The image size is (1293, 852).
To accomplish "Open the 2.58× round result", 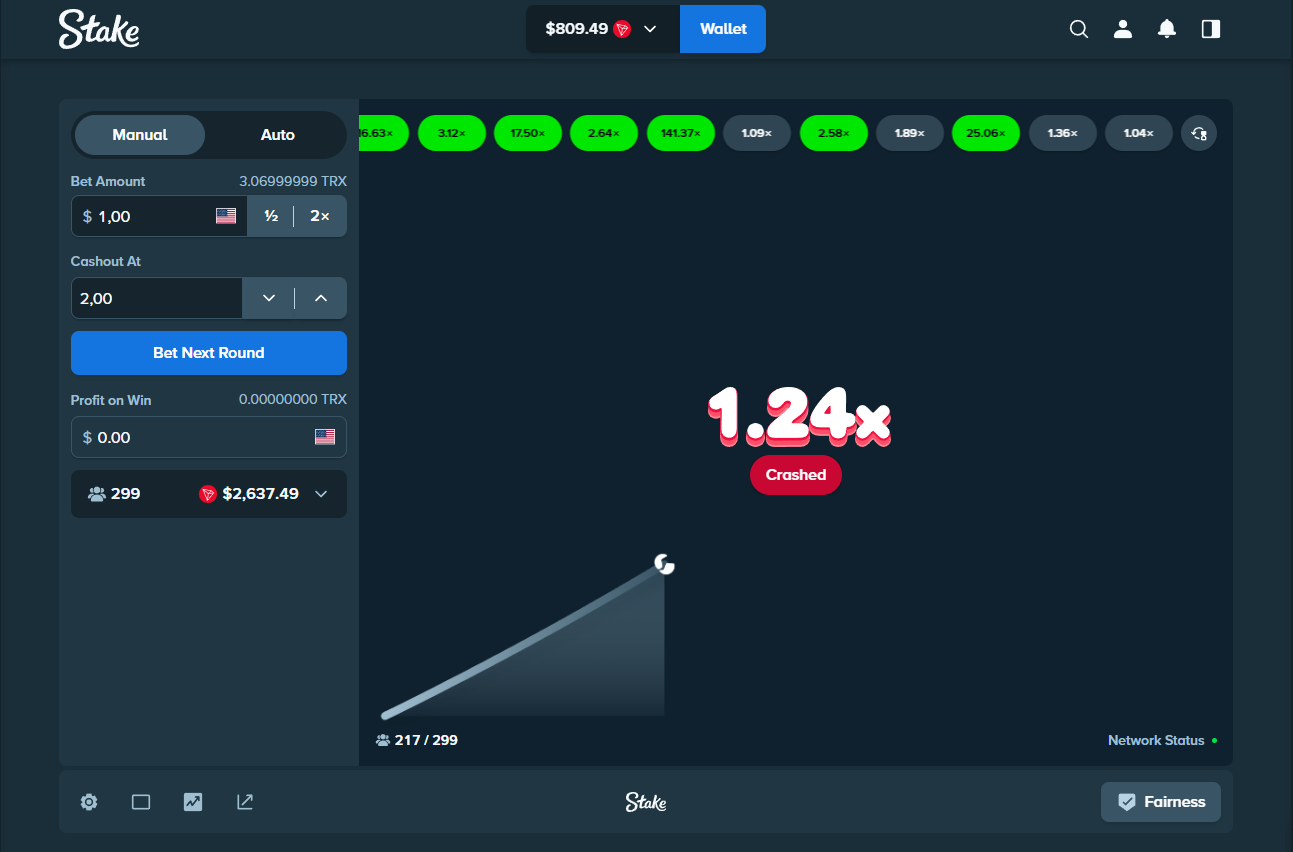I will (834, 133).
